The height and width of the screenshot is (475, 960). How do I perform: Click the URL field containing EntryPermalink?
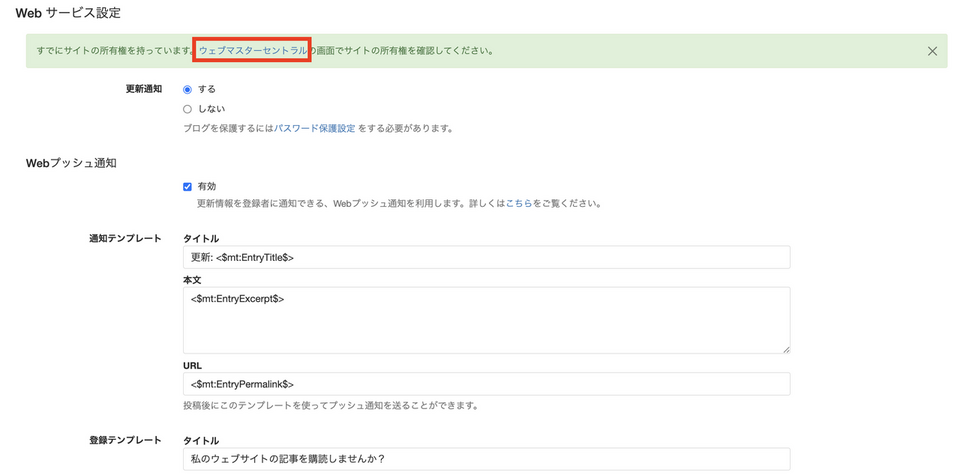(486, 384)
